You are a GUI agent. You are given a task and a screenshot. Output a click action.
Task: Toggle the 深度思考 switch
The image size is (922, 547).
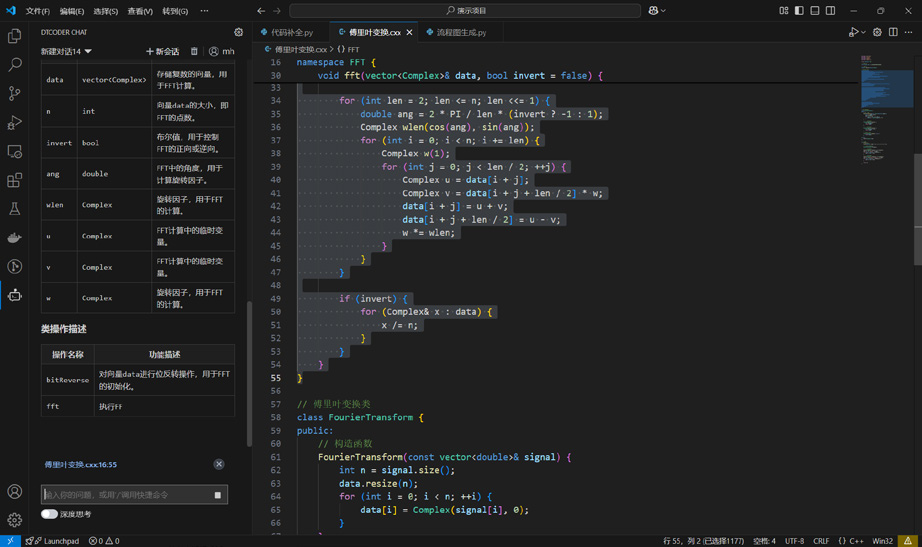pyautogui.click(x=49, y=514)
